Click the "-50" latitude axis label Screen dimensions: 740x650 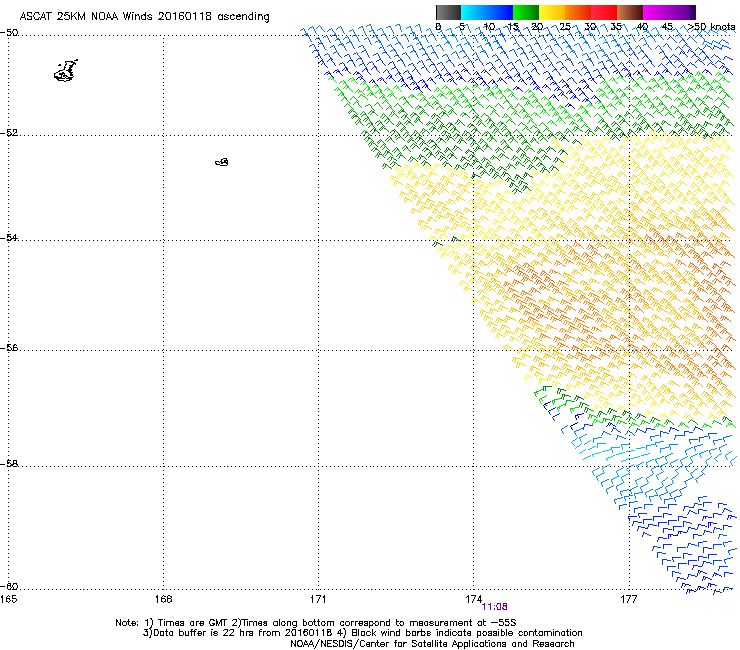(x=9, y=33)
